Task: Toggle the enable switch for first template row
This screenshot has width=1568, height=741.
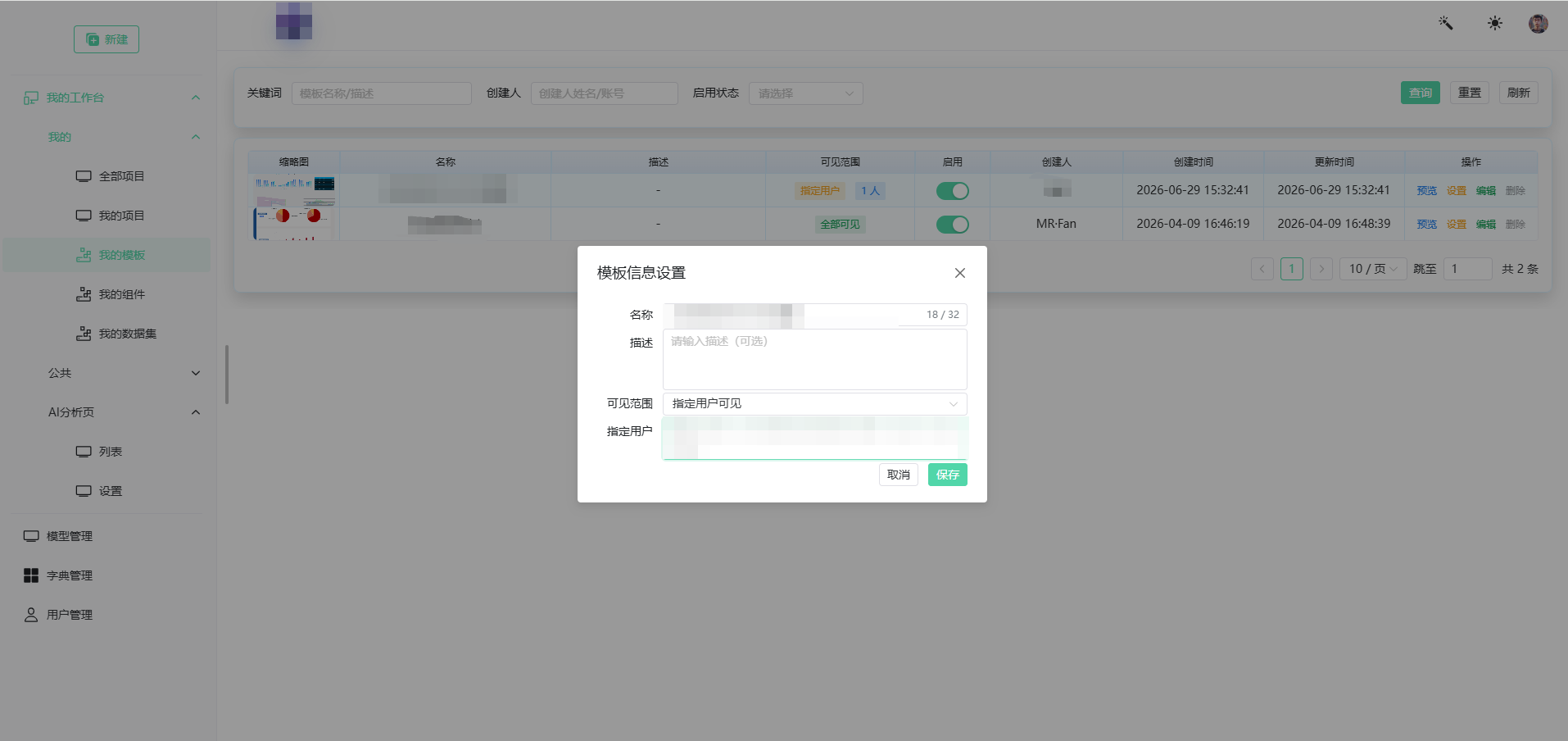Action: click(x=953, y=191)
